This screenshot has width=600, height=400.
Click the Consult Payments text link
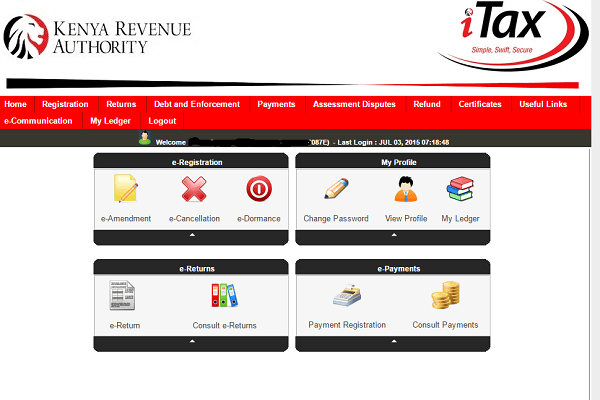click(x=445, y=325)
